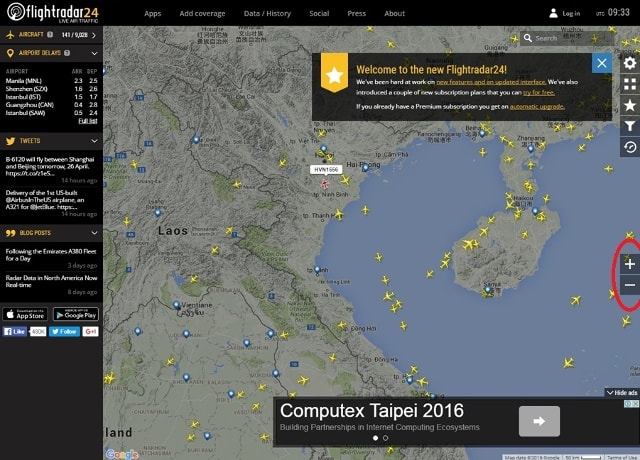
Task: Open the Press menu
Action: coord(357,13)
